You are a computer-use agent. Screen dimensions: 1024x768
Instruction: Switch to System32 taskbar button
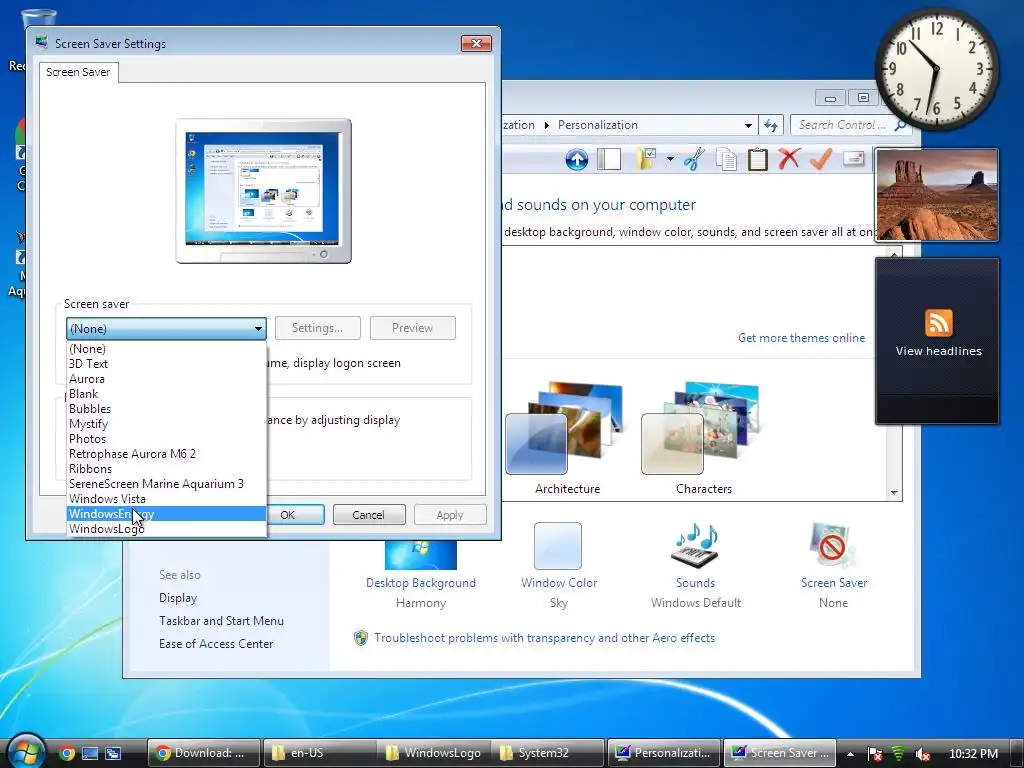click(x=549, y=753)
